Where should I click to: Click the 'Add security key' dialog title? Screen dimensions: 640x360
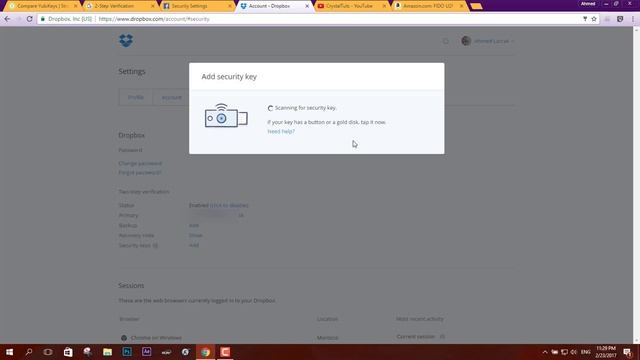click(x=229, y=77)
